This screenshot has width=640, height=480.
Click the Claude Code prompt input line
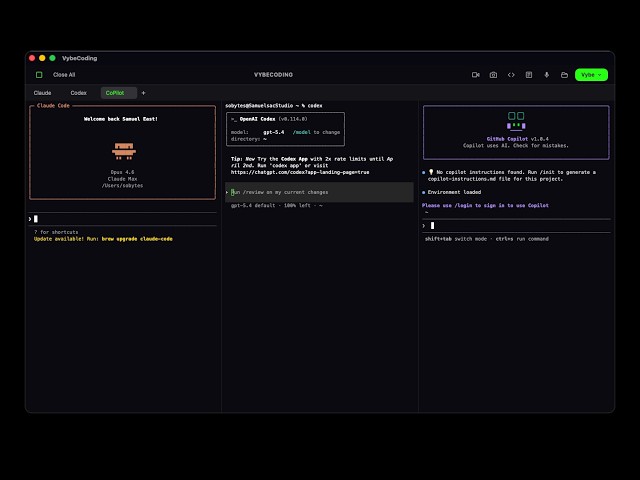coord(122,219)
